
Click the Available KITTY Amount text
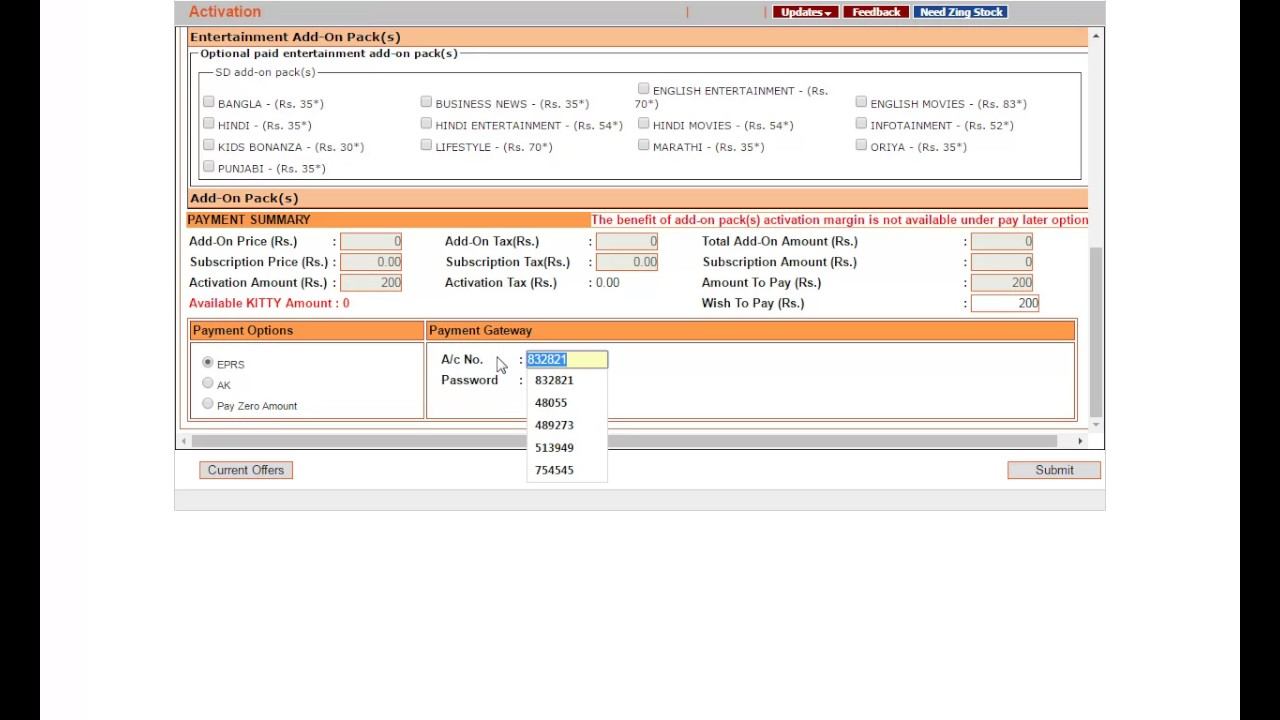point(269,303)
